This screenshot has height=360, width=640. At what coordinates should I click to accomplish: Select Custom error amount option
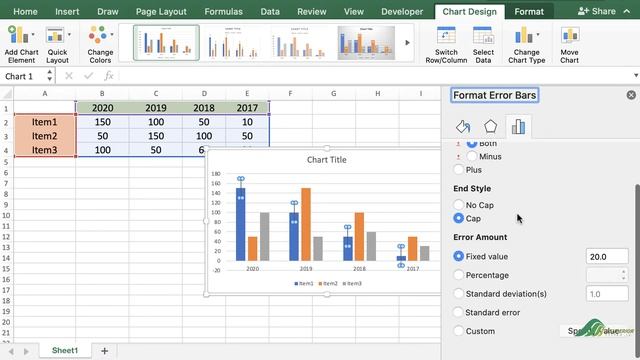click(x=459, y=331)
